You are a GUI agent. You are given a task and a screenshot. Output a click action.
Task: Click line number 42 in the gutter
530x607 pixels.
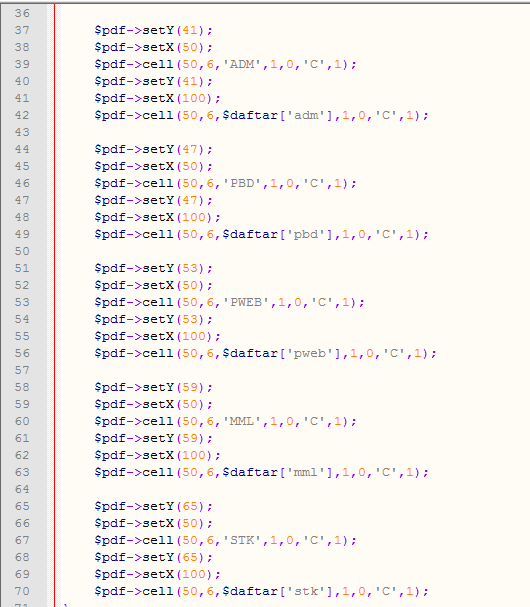click(x=22, y=115)
